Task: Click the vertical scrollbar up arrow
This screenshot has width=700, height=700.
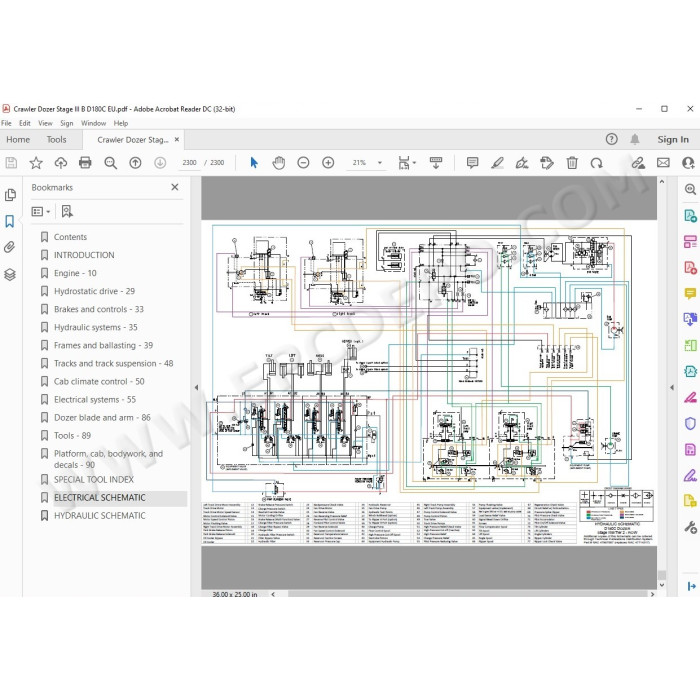Action: click(x=662, y=182)
